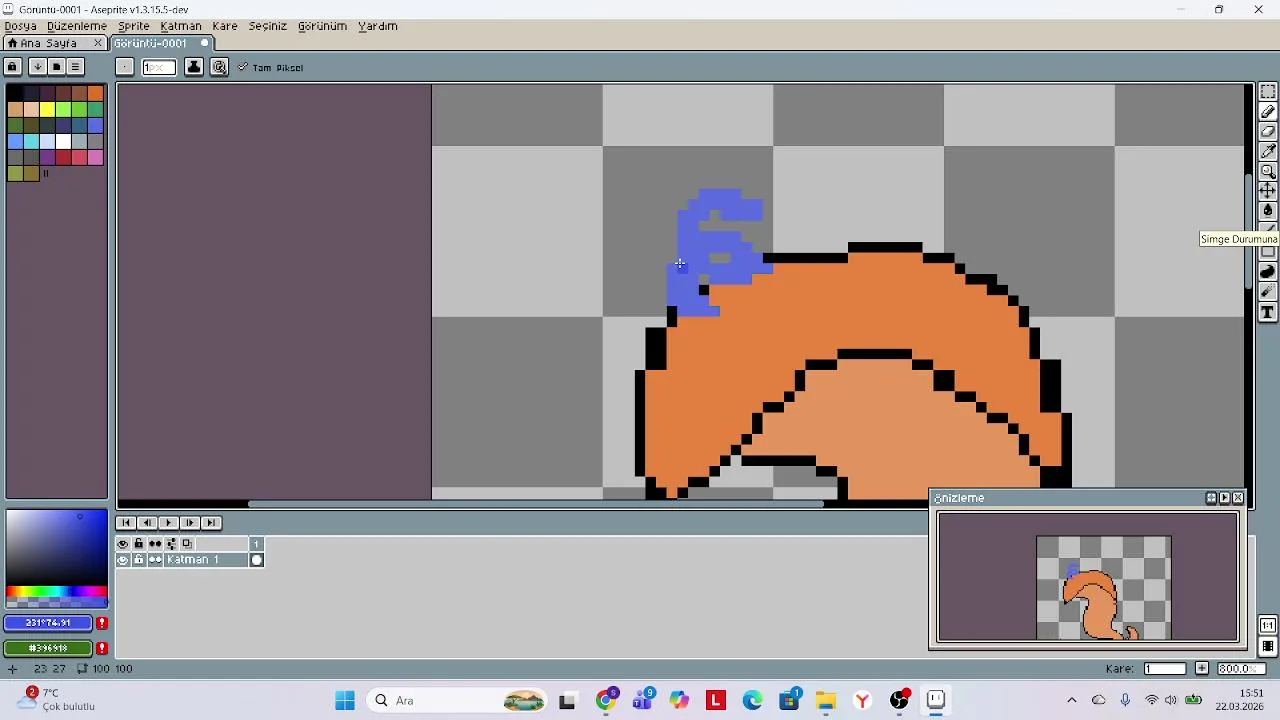Open Windows Start menu
This screenshot has width=1280, height=720.
point(345,700)
